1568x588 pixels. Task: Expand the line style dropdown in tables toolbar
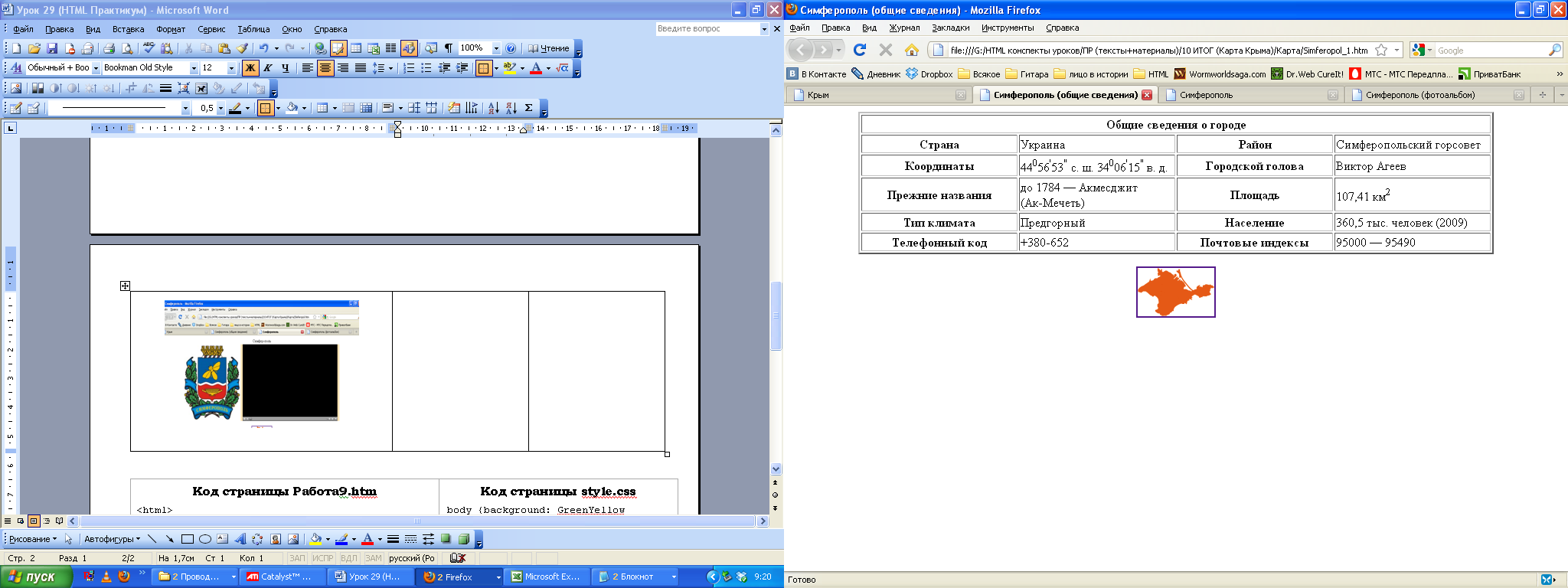click(x=185, y=108)
